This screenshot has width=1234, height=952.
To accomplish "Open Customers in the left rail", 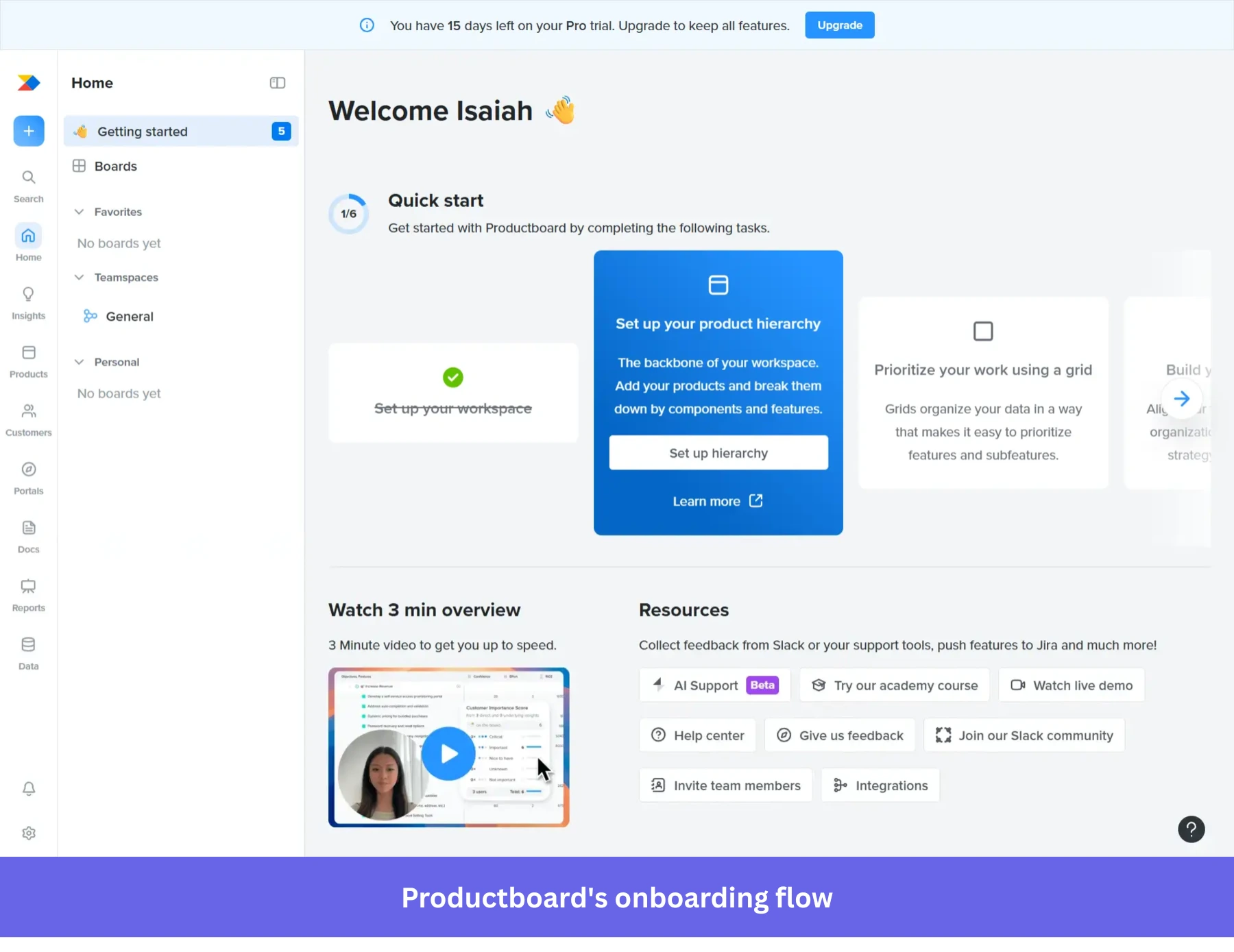I will [x=29, y=420].
